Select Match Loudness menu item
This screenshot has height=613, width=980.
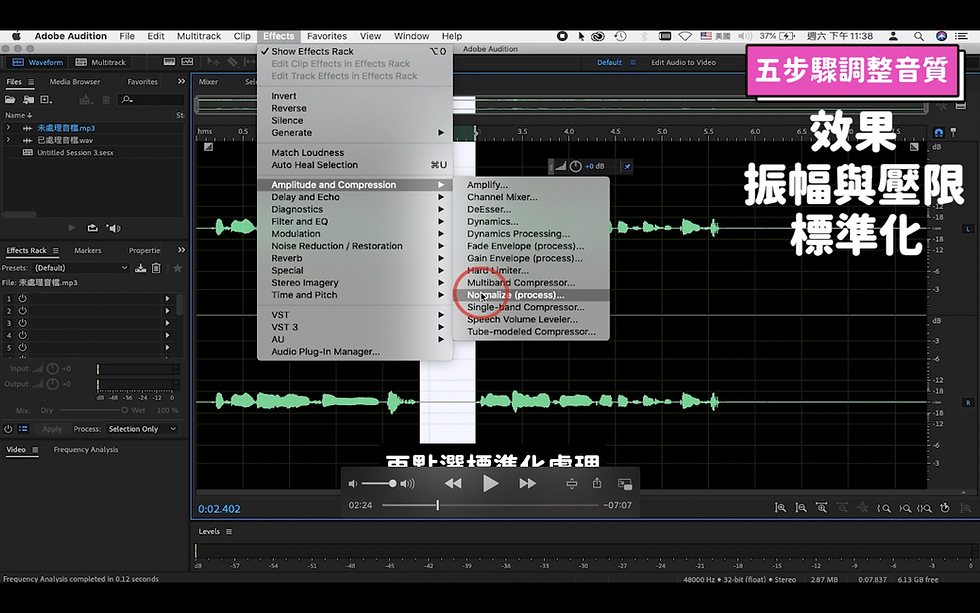(x=354, y=152)
